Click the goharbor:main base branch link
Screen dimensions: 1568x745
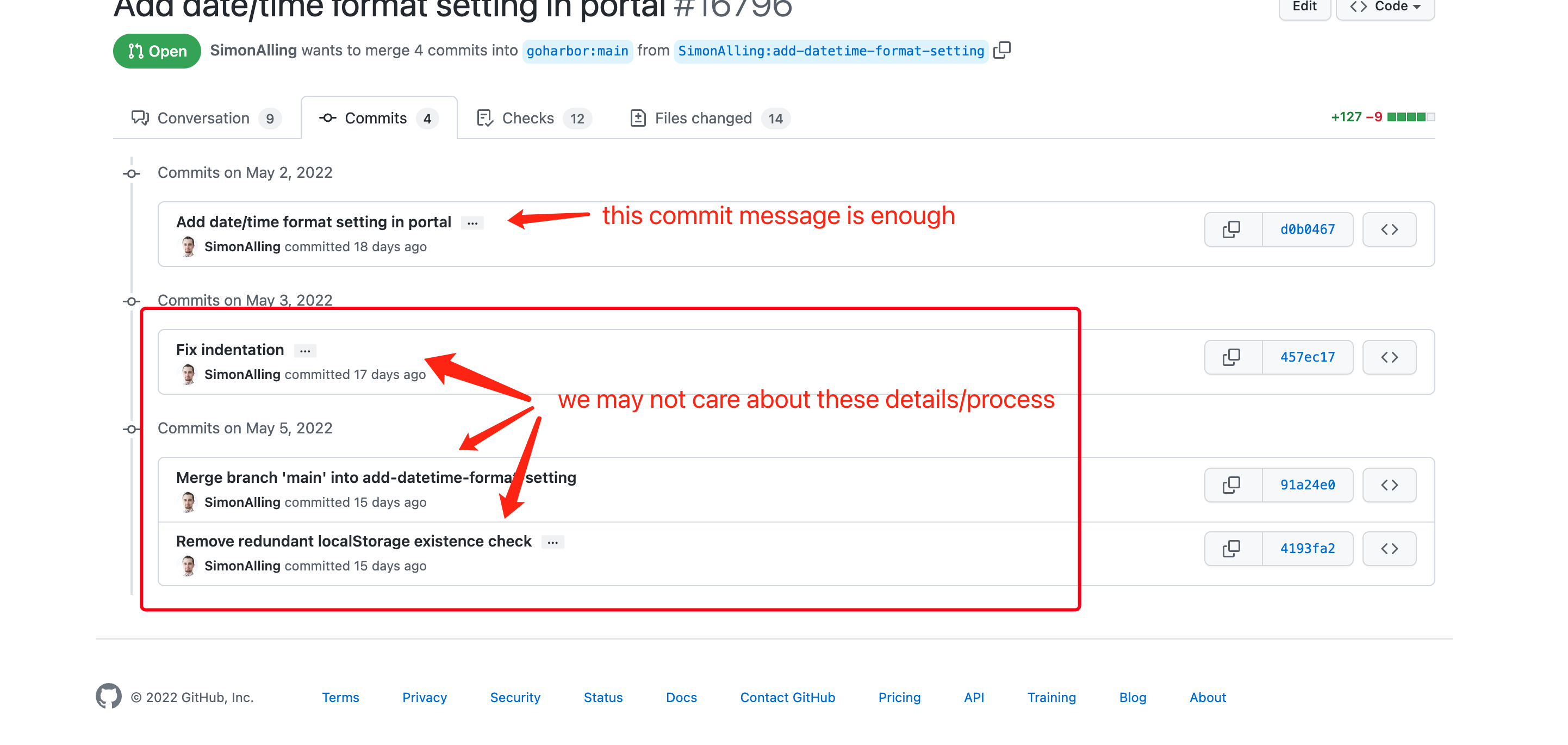click(x=576, y=51)
